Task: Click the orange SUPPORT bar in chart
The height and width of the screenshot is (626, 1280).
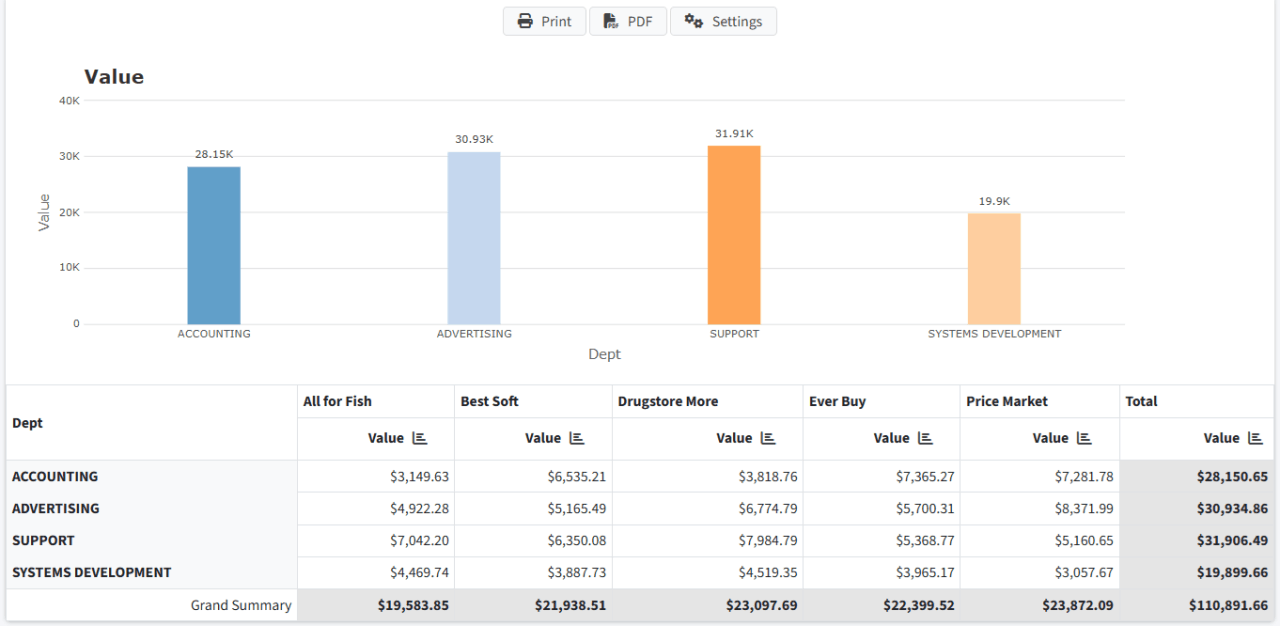Action: [x=734, y=235]
